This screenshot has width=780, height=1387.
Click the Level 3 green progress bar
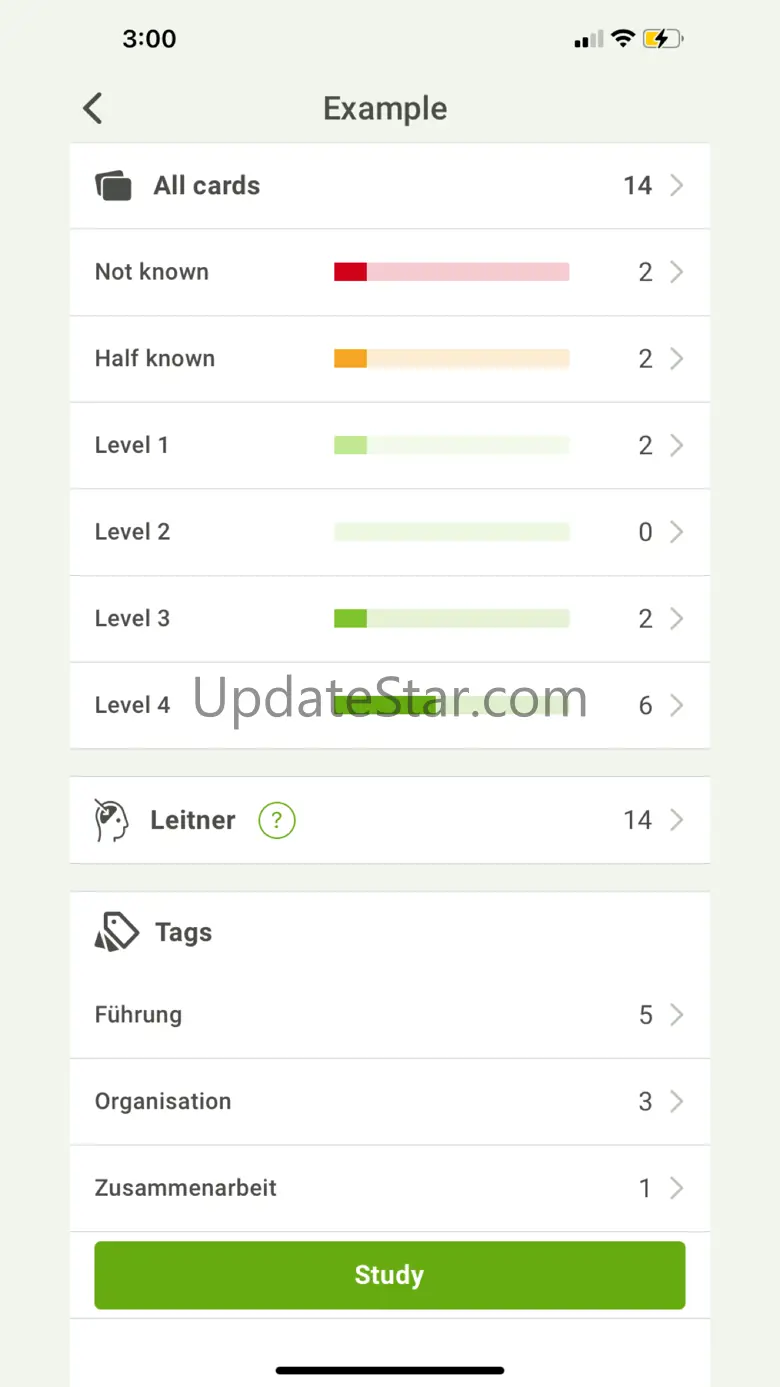tap(451, 619)
